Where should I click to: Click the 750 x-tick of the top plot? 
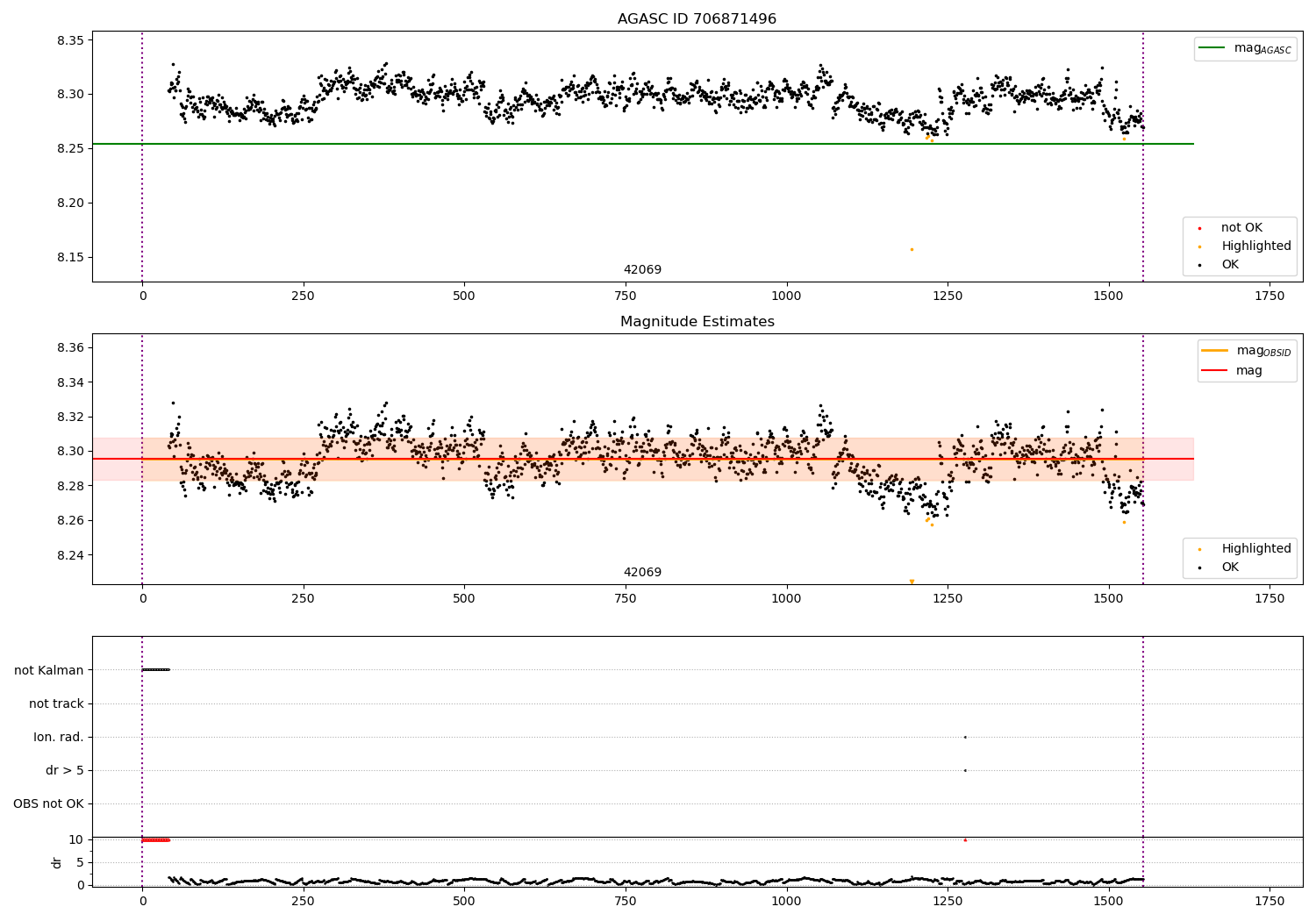(626, 296)
